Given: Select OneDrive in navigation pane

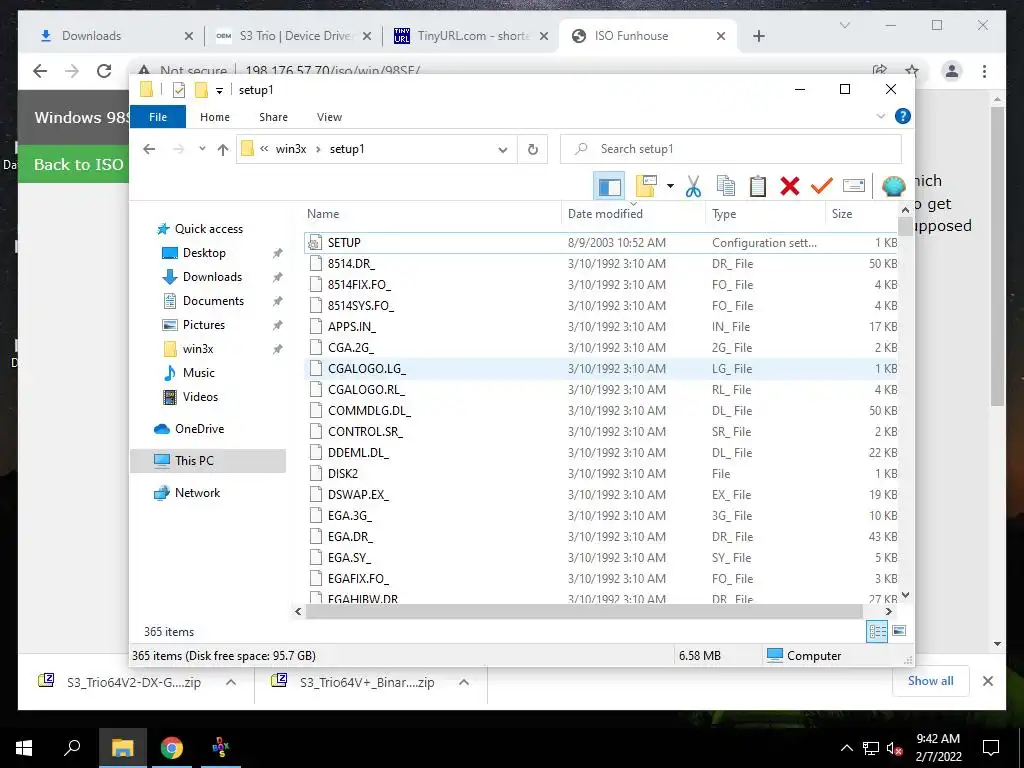Looking at the screenshot, I should pos(199,429).
